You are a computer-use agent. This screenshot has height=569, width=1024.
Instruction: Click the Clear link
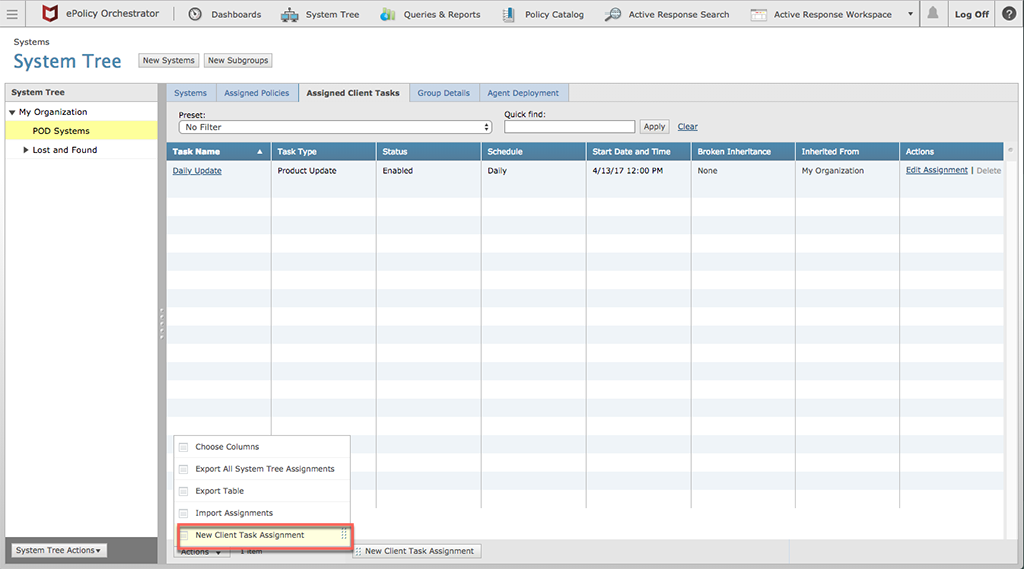687,127
